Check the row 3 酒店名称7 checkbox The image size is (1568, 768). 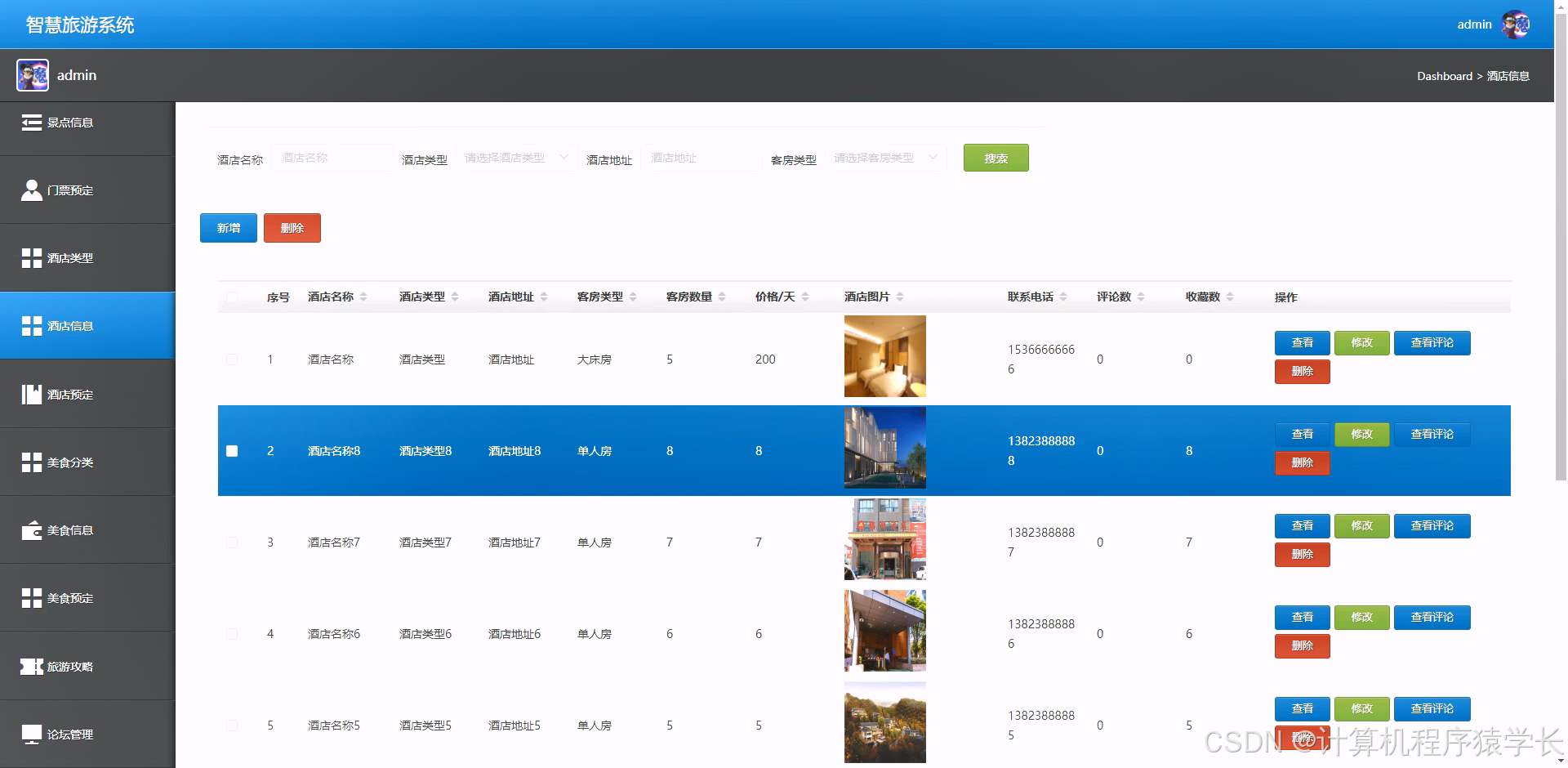[232, 543]
